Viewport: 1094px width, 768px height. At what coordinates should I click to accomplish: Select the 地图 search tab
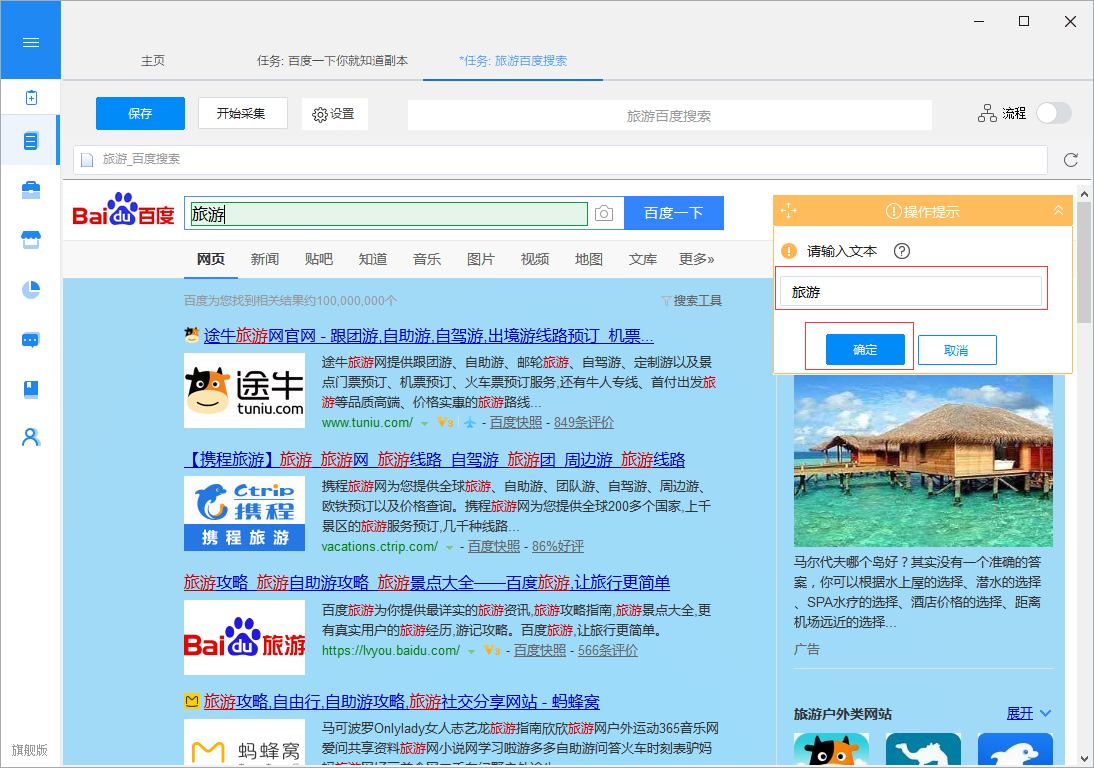click(589, 259)
